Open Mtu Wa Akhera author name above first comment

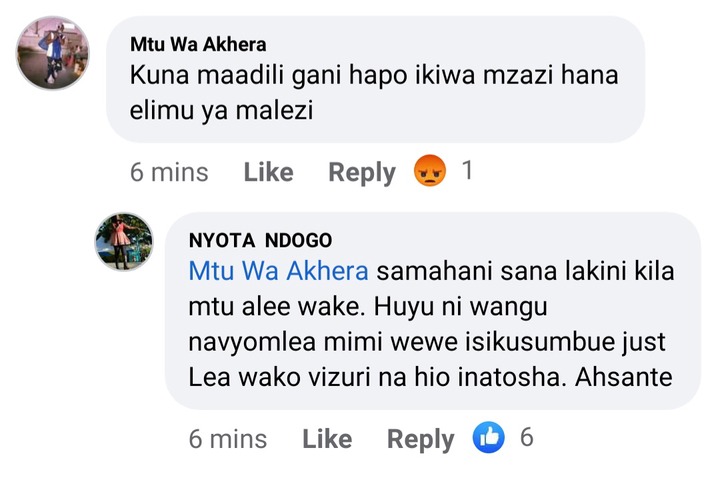coord(199,44)
